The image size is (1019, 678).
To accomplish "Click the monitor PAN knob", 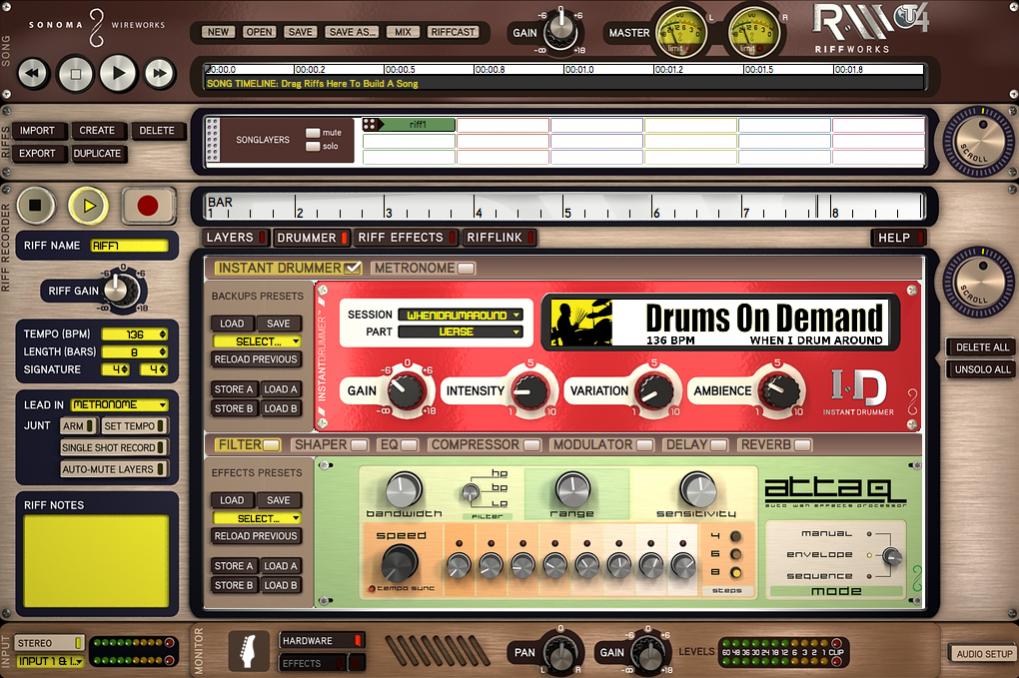I will pos(559,653).
